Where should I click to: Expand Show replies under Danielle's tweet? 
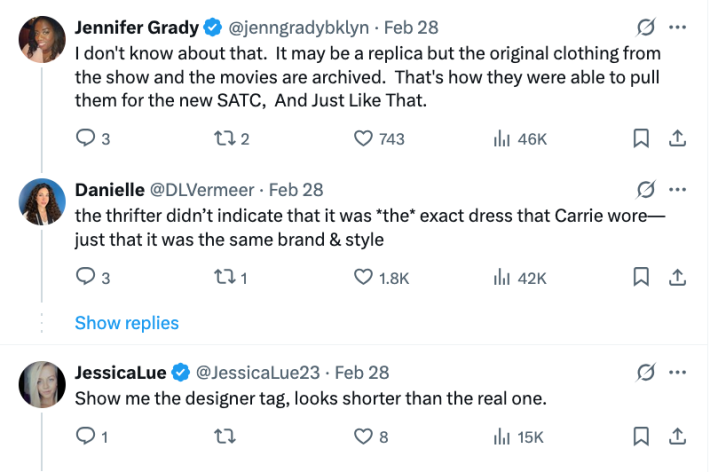(x=127, y=323)
